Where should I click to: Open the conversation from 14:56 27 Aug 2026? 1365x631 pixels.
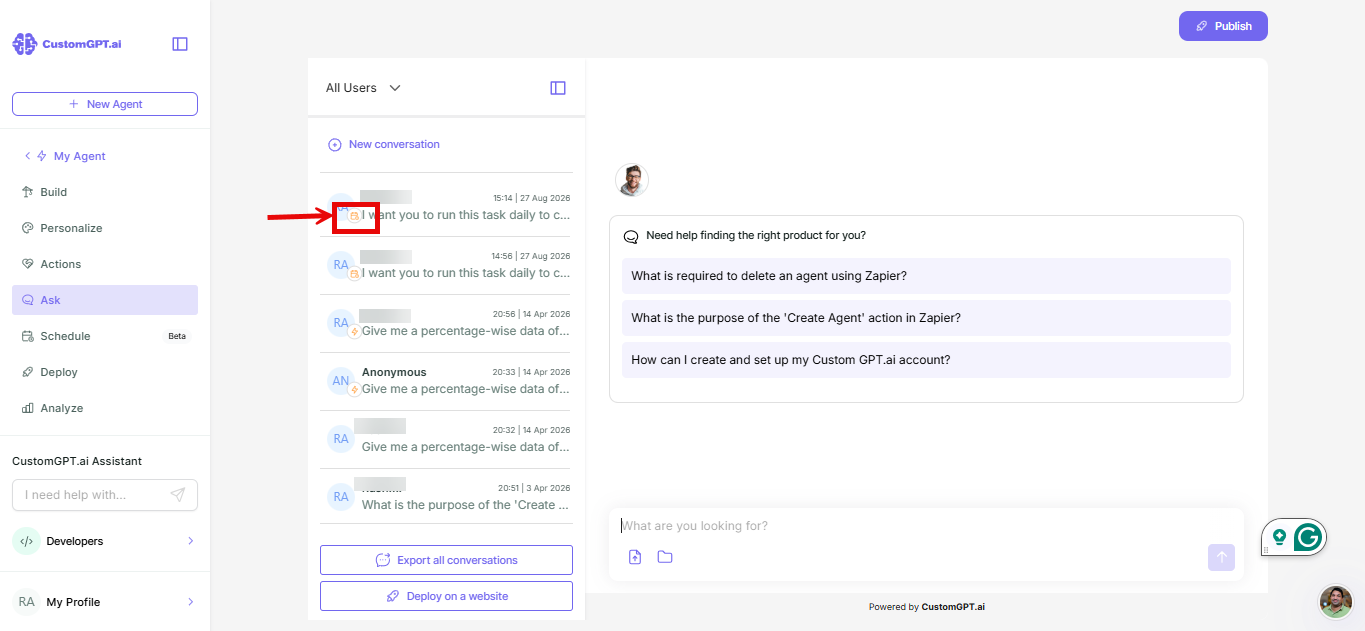coord(446,265)
